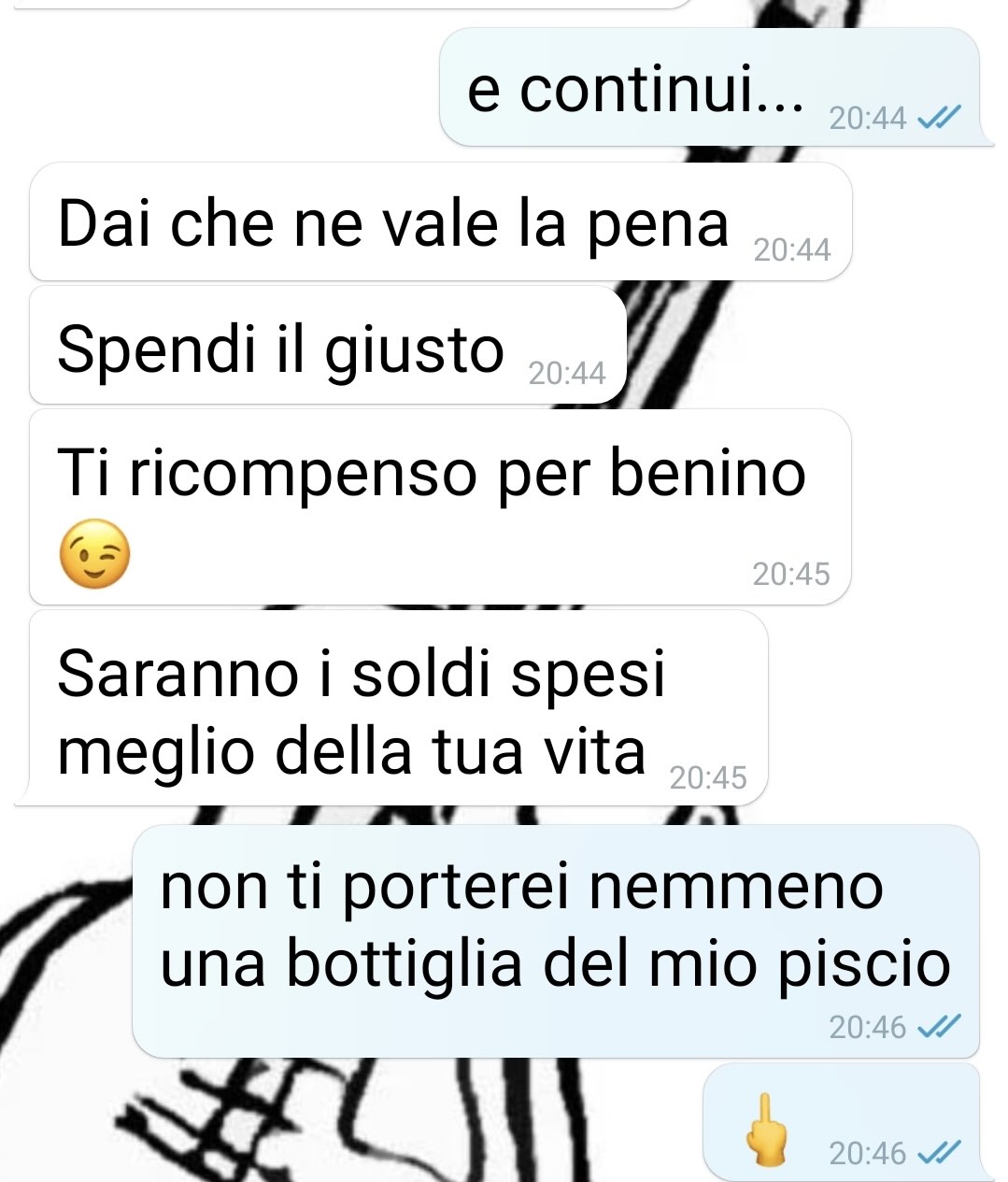Tap the 20:44 timestamp of 'Dai che ne vale'
The image size is (1008, 1182).
pyautogui.click(x=791, y=249)
